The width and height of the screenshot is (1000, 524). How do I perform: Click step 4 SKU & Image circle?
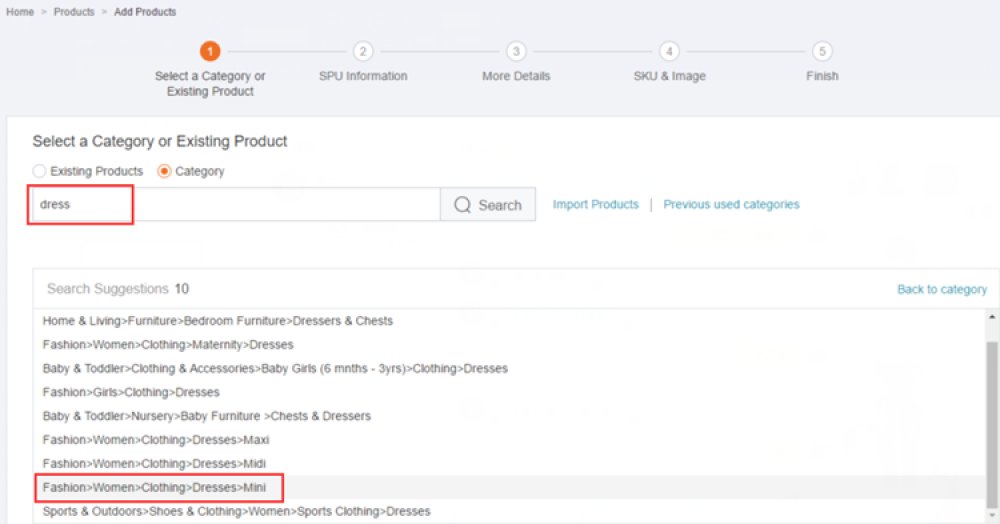tap(669, 51)
